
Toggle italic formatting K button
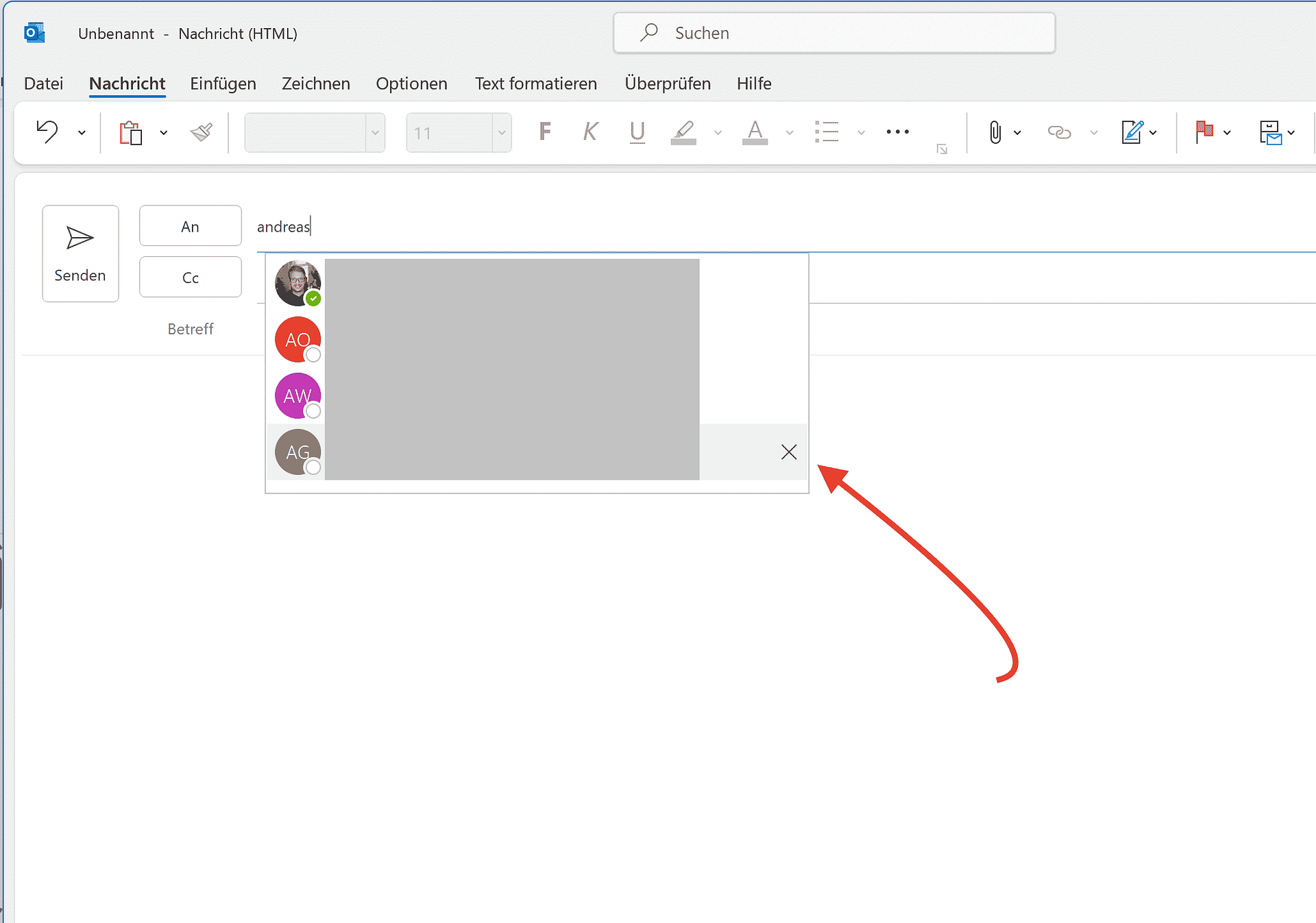click(x=590, y=132)
